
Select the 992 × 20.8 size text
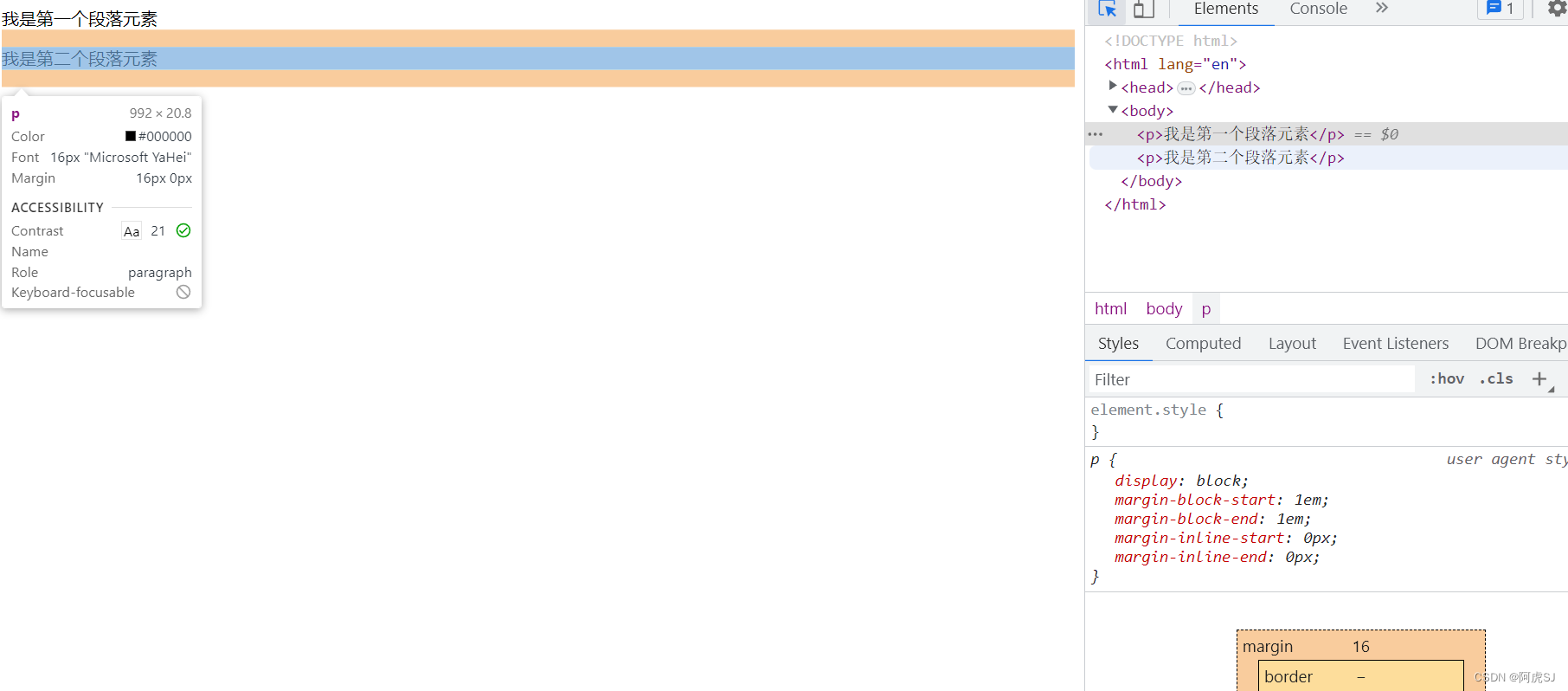pos(161,113)
